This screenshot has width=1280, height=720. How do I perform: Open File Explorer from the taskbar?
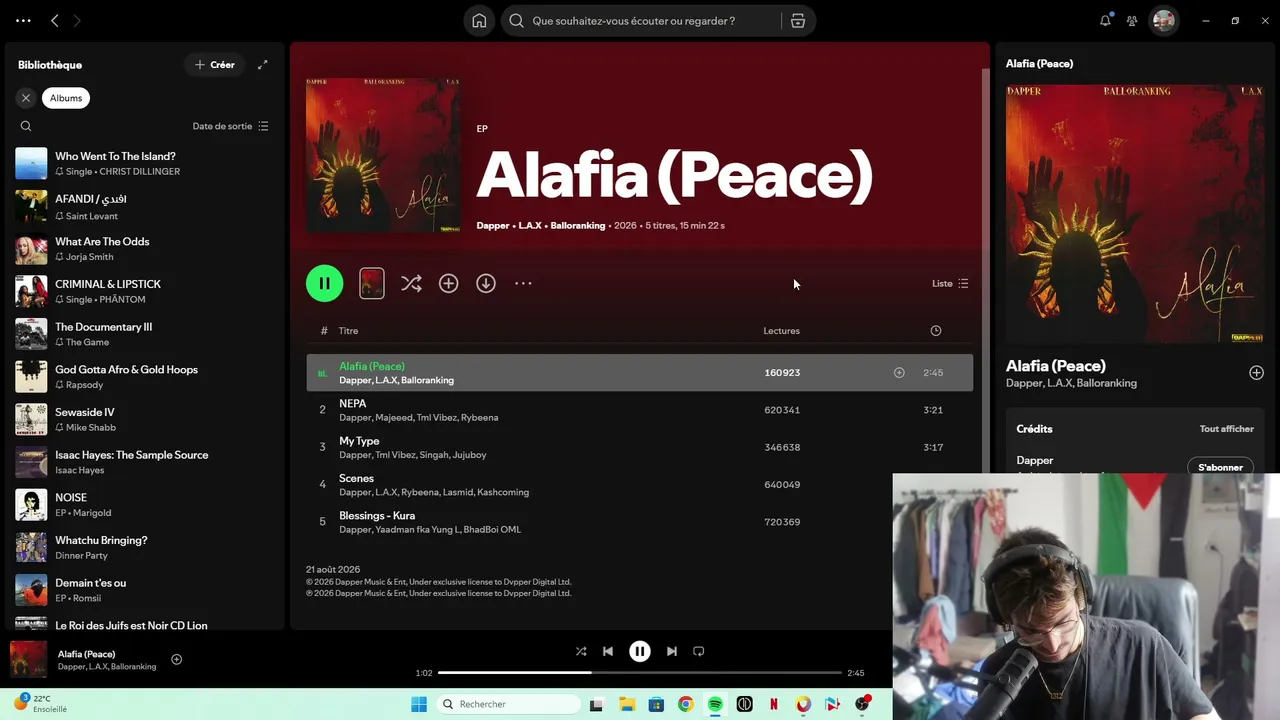point(627,704)
